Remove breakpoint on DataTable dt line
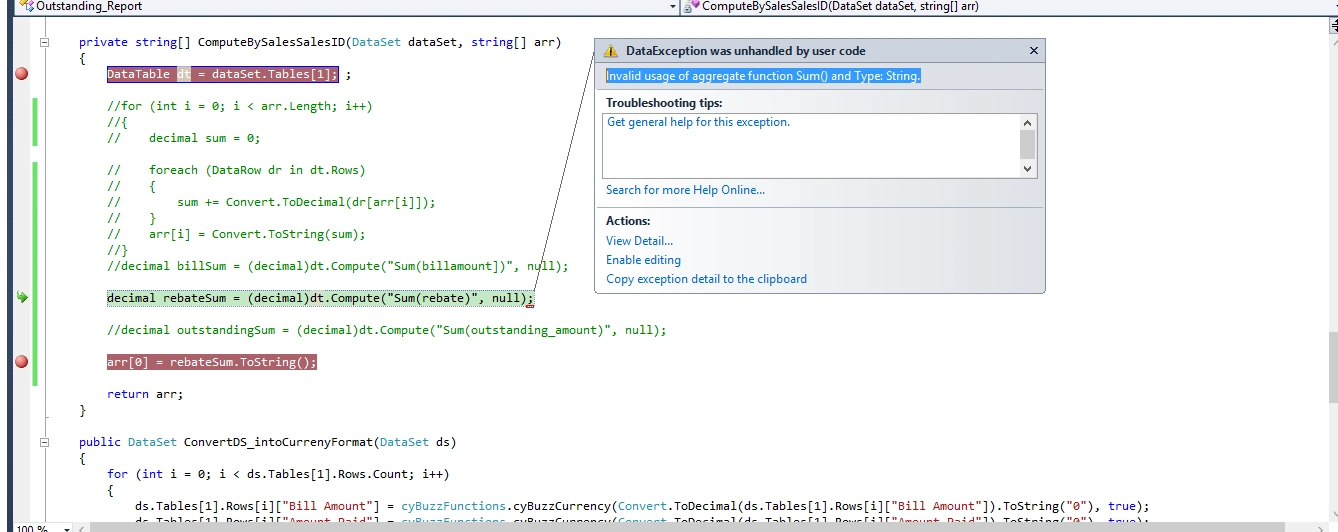The height and width of the screenshot is (532, 1338). click(x=21, y=74)
